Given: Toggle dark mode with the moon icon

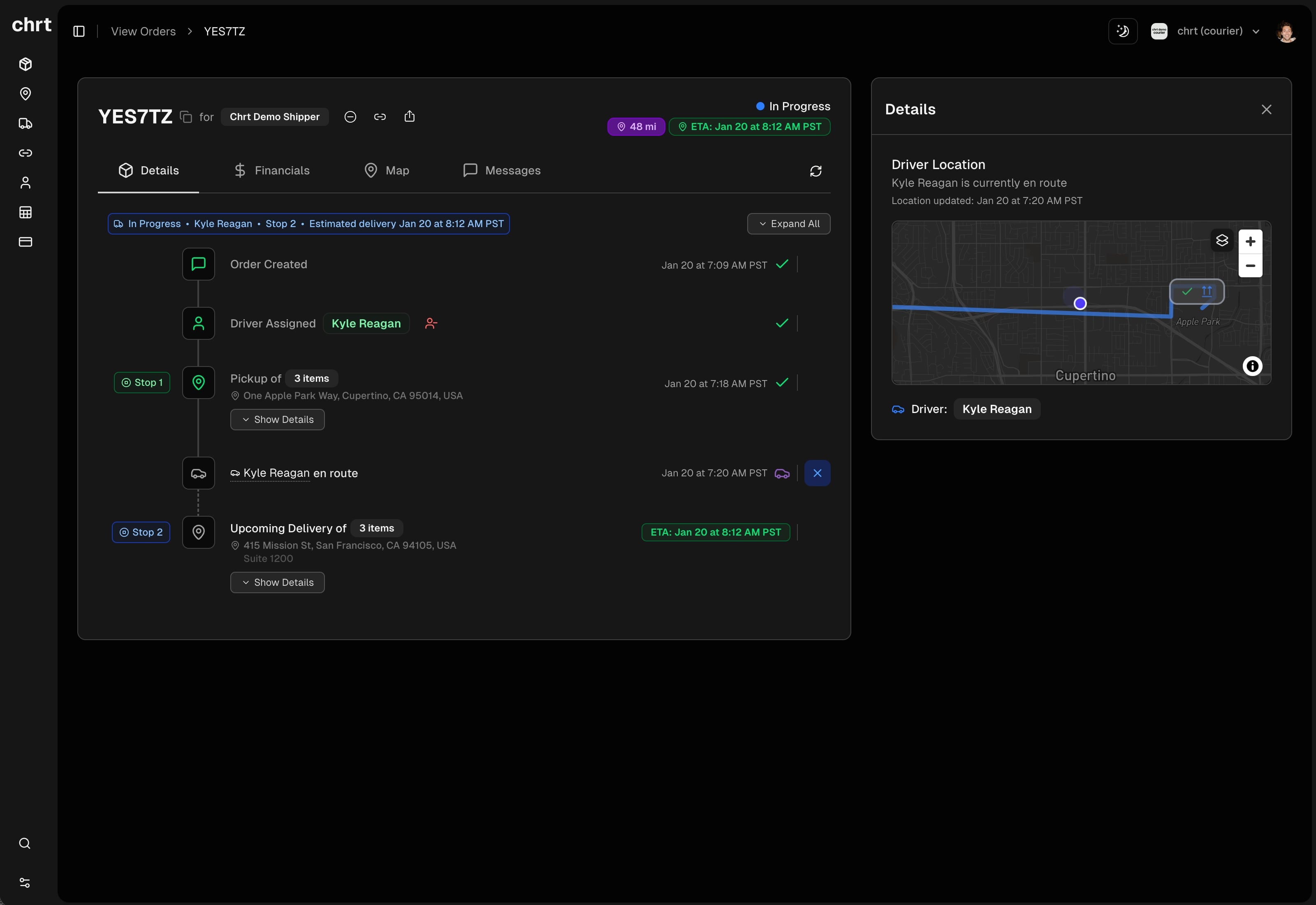Looking at the screenshot, I should [x=1123, y=30].
